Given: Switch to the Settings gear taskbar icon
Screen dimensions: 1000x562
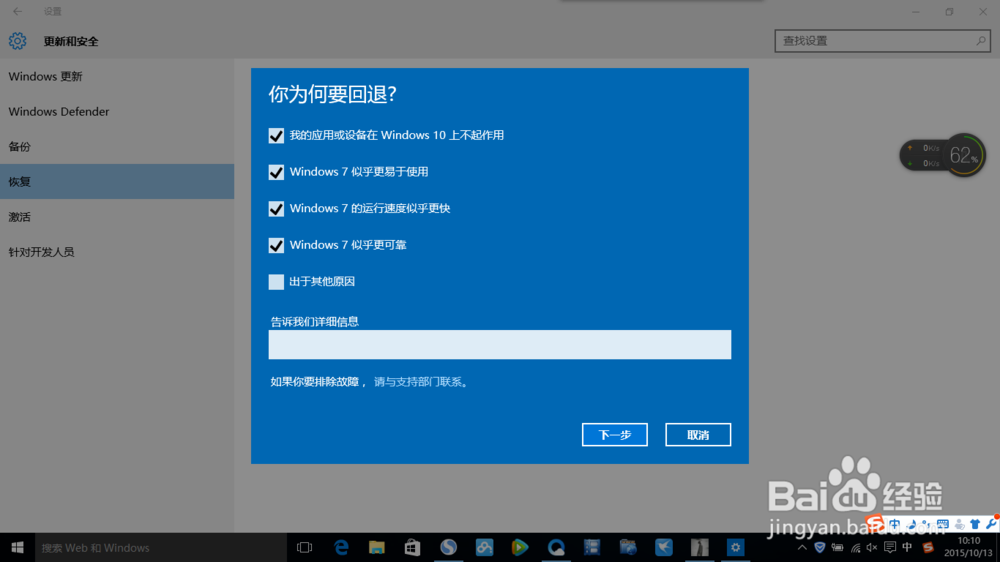Looking at the screenshot, I should click(735, 548).
